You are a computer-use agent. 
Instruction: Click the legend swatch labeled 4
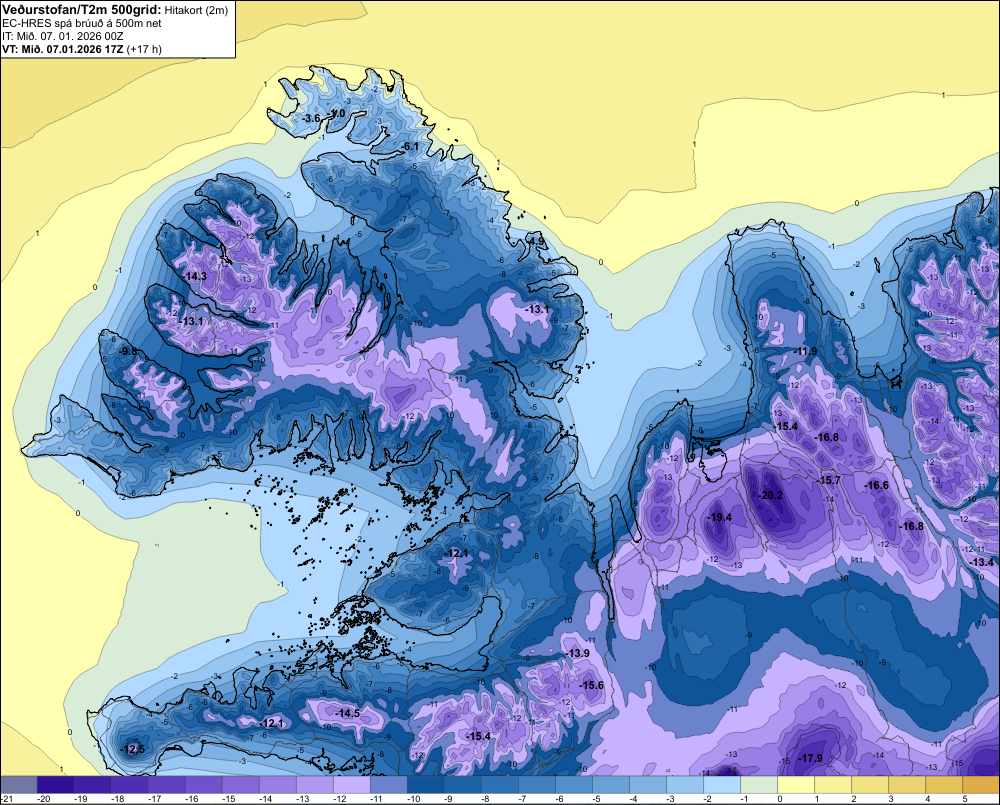pyautogui.click(x=943, y=785)
